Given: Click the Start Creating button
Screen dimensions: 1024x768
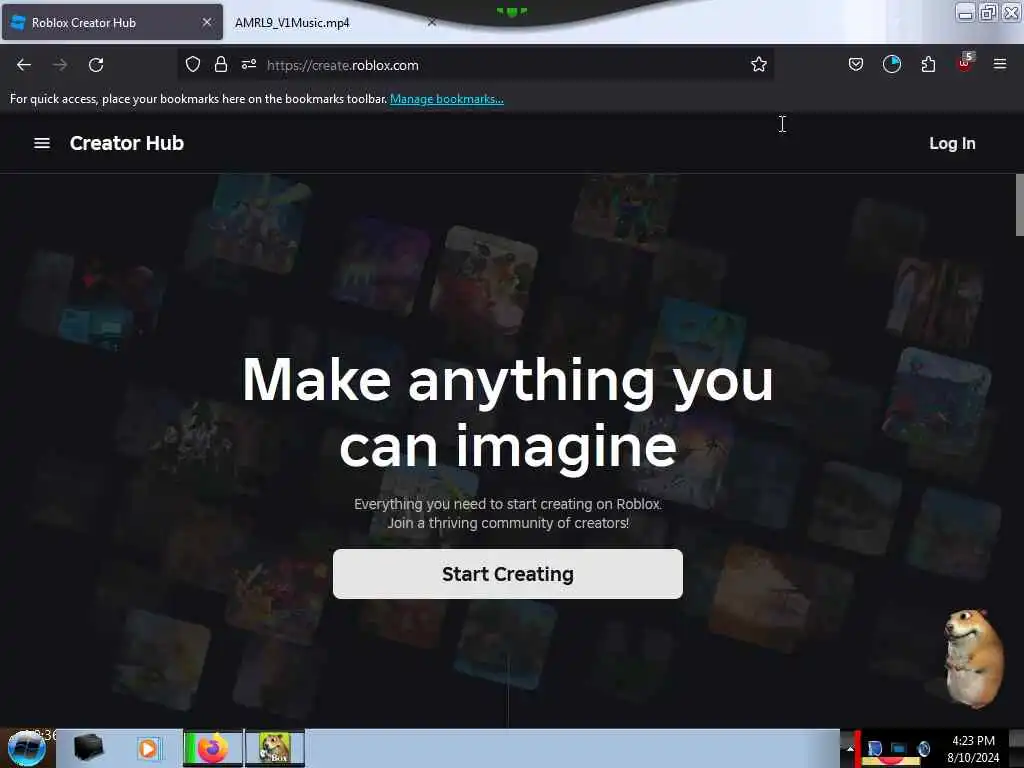Looking at the screenshot, I should click(x=507, y=574).
